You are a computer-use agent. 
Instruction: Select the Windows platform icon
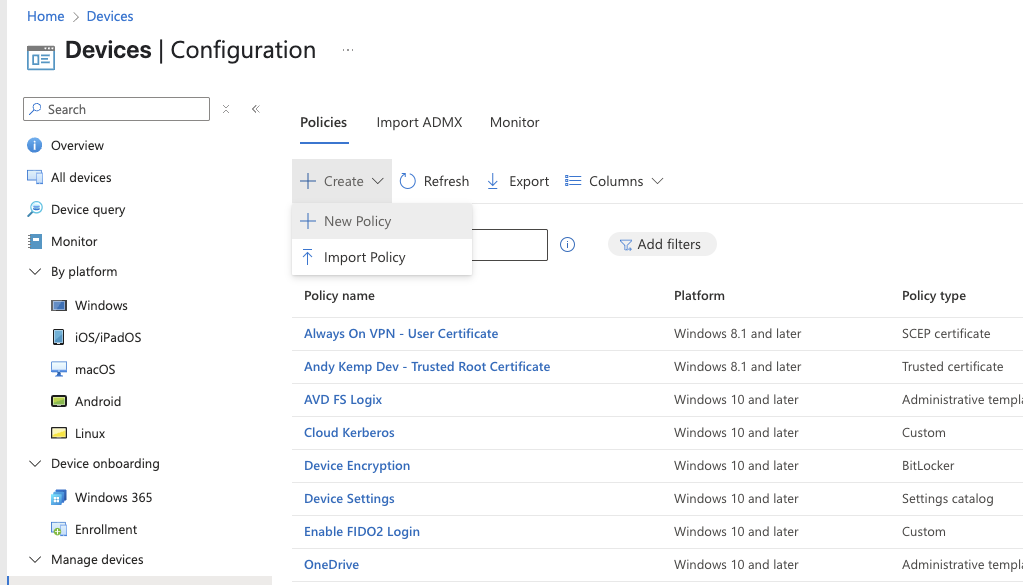[x=59, y=305]
